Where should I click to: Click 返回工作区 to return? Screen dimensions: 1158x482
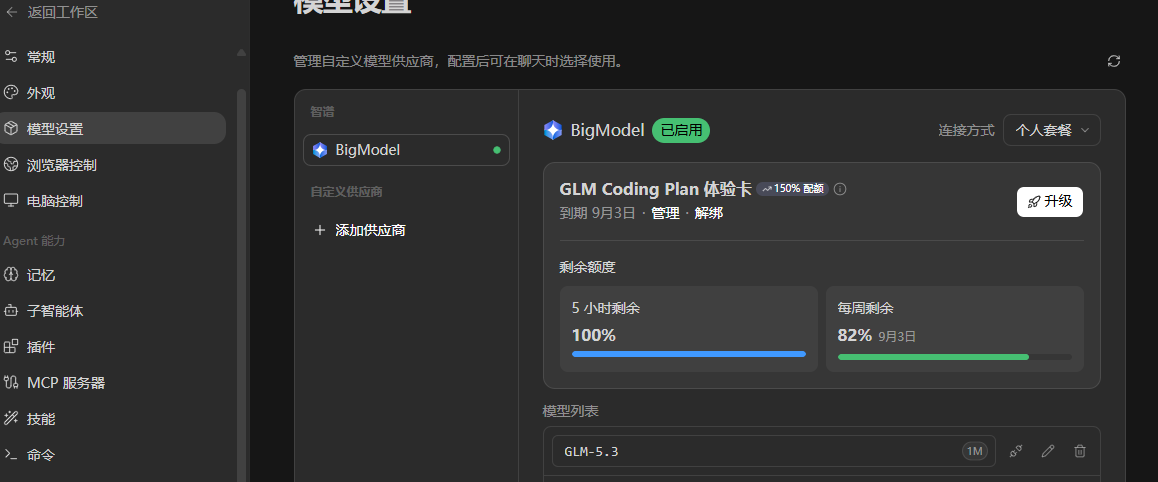point(63,12)
